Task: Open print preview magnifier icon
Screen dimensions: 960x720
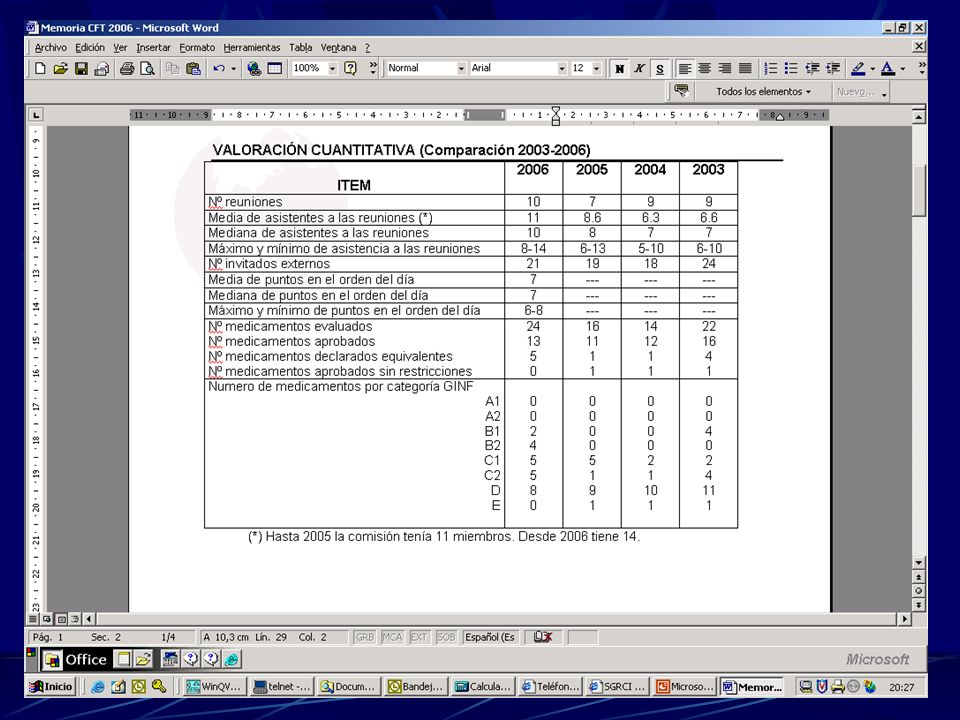Action: [147, 69]
